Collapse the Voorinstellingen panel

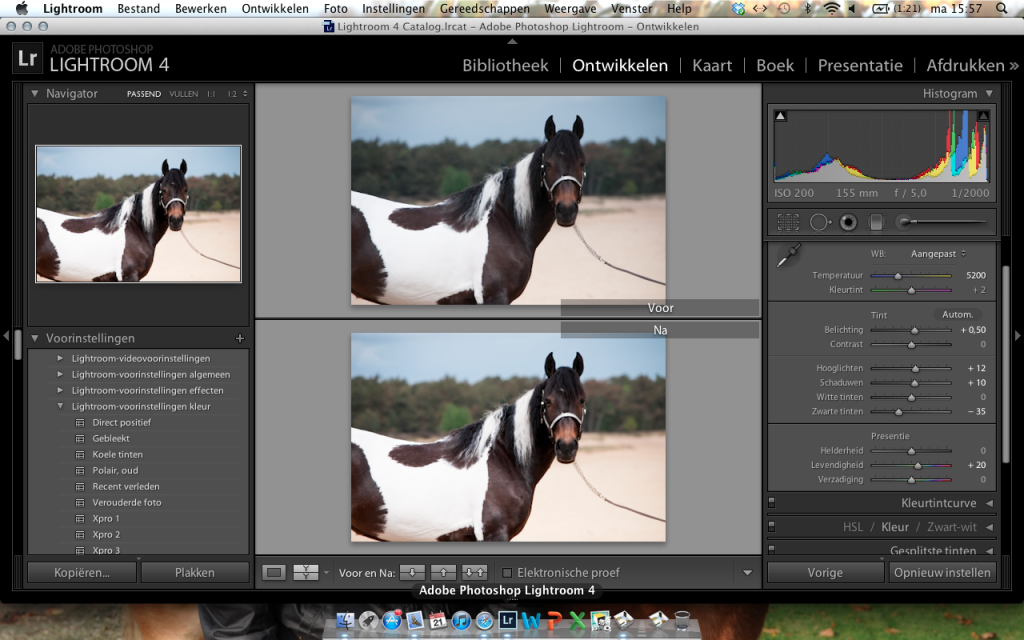click(x=35, y=338)
